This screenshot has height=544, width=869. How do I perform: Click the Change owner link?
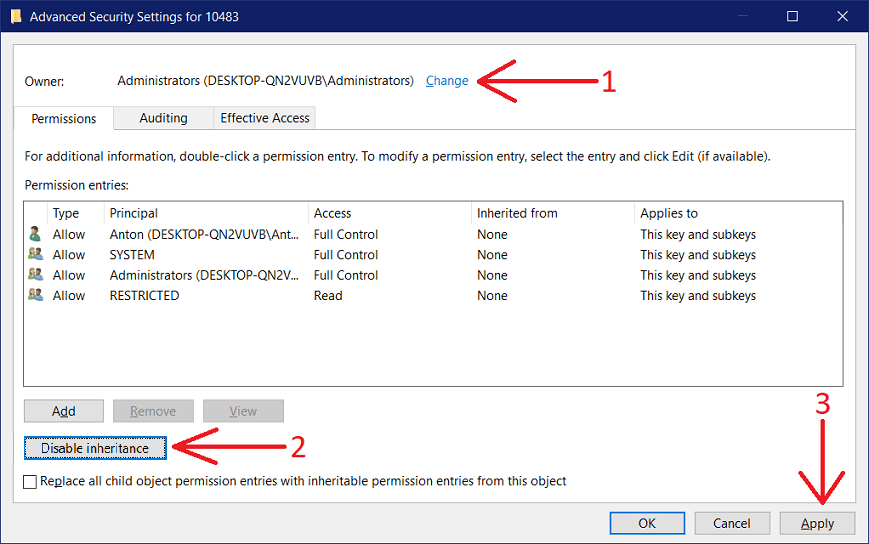[447, 81]
